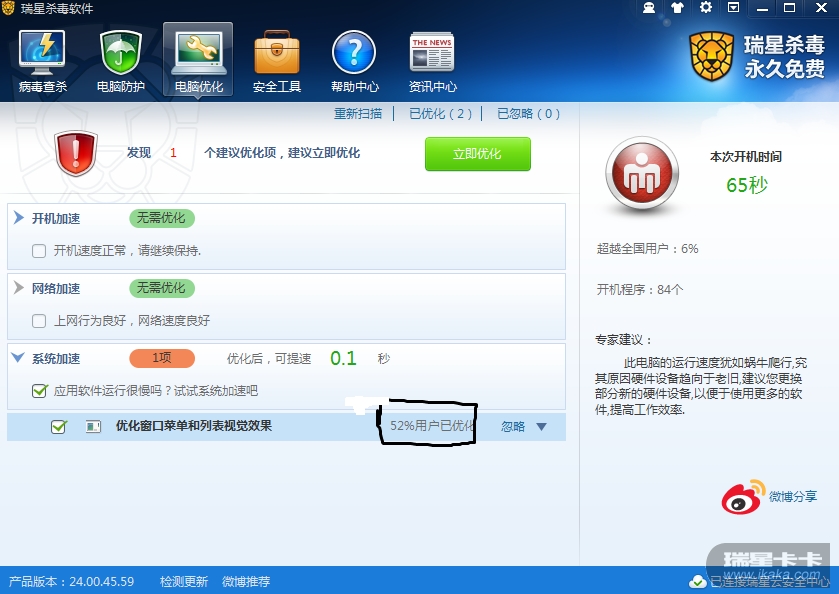
Task: Click the 0.1 seconds speedup value
Action: (343, 358)
